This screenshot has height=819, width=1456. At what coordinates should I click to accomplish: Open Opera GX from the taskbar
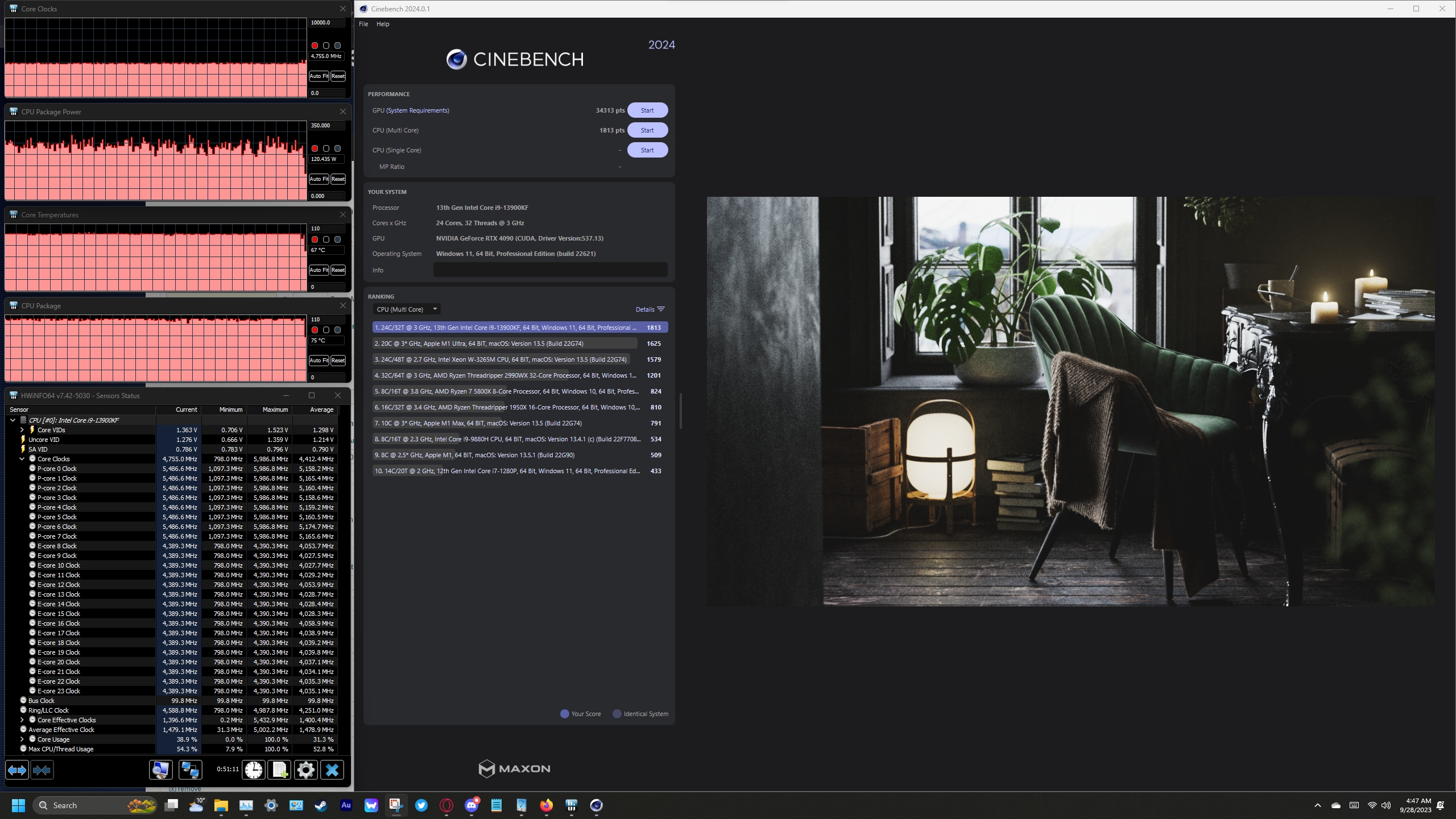click(446, 805)
